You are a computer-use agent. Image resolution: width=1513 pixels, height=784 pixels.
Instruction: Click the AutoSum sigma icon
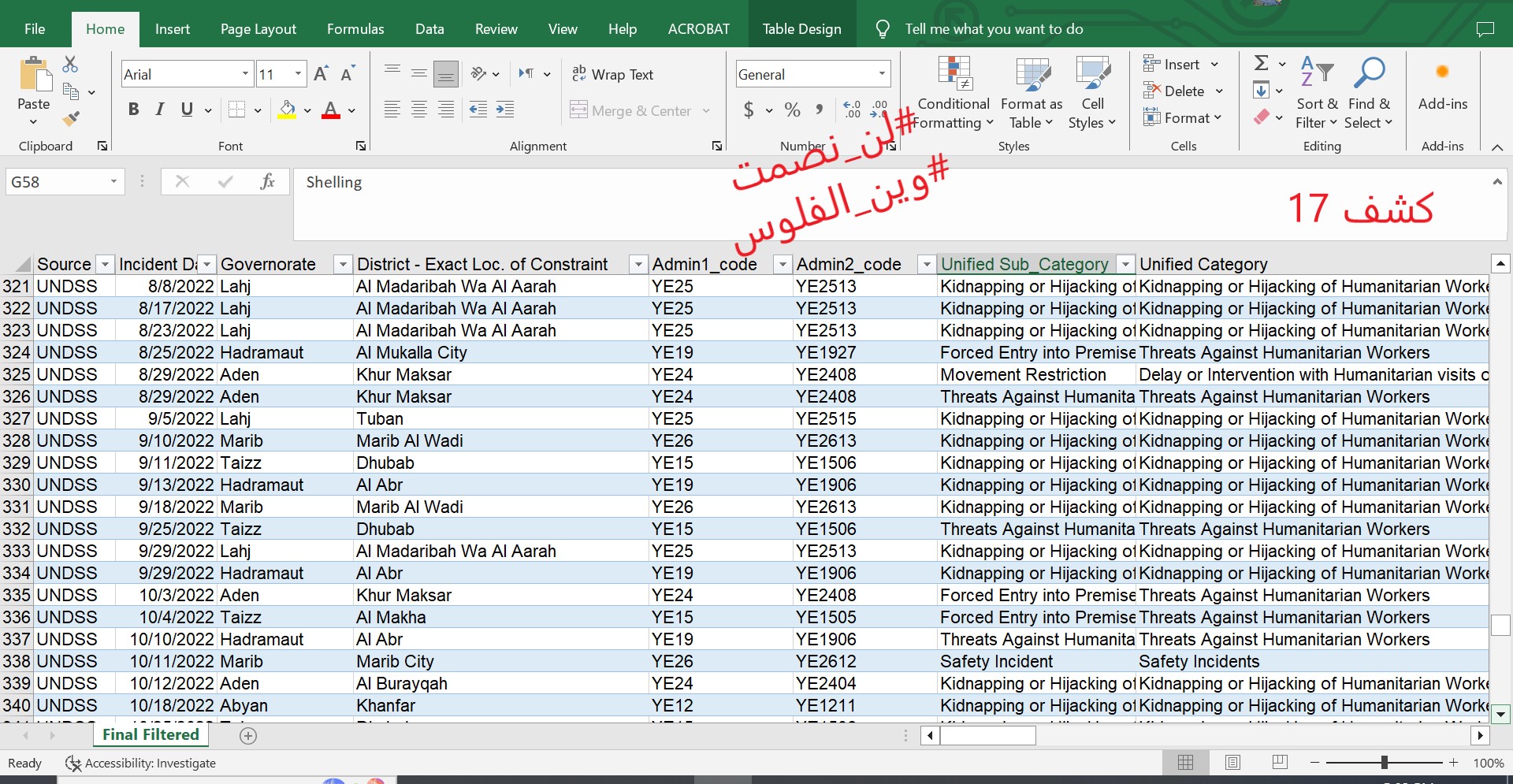click(1261, 63)
